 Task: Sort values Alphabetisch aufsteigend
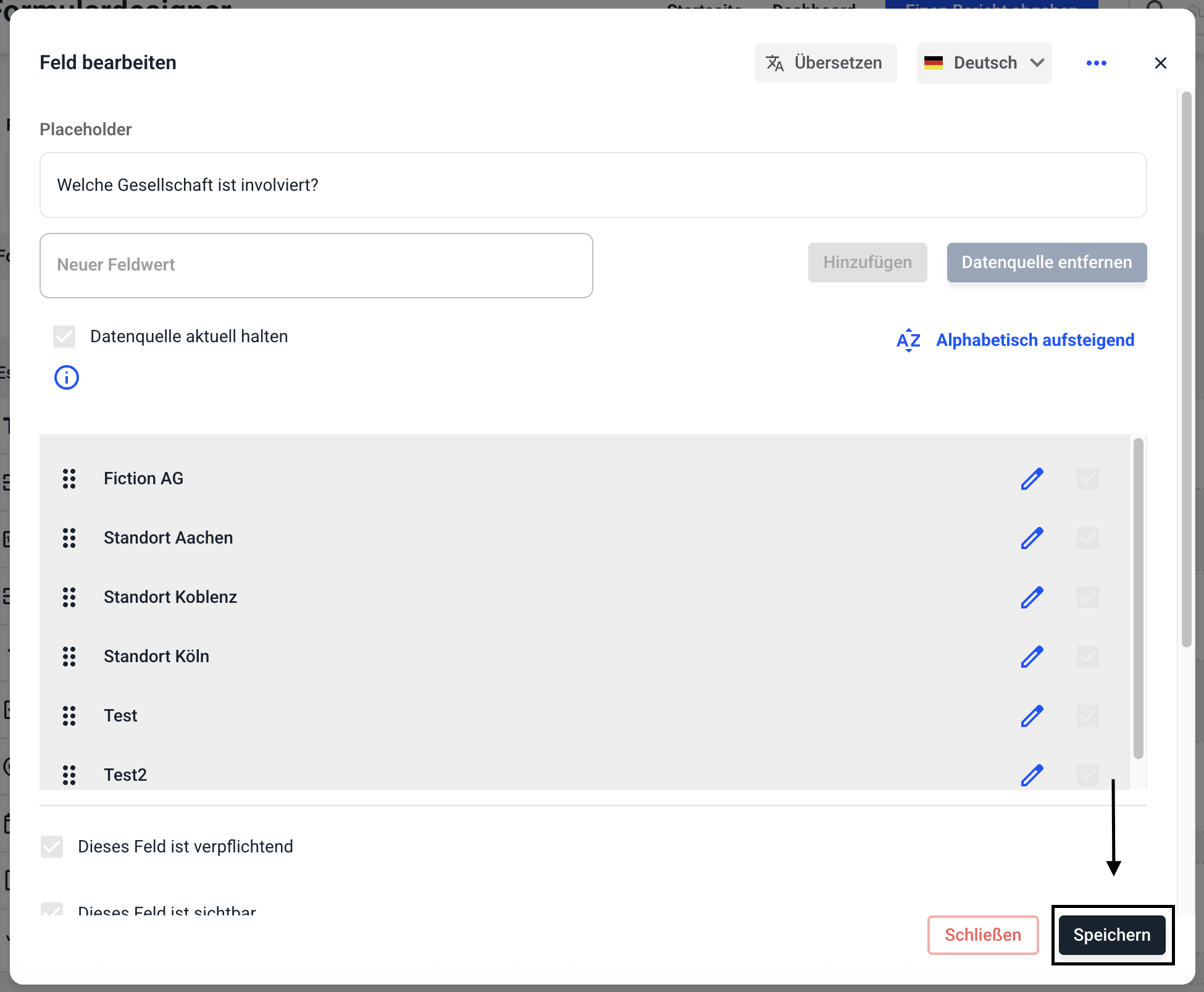tap(1016, 340)
